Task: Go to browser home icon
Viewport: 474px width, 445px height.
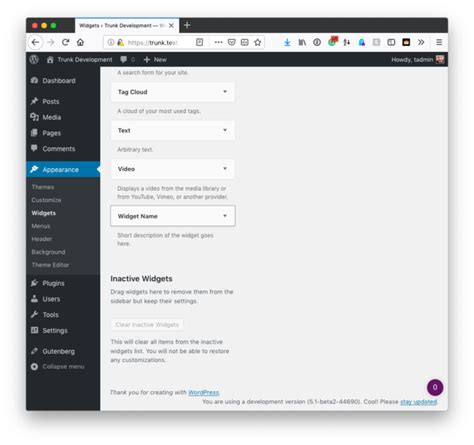Action: [x=80, y=42]
